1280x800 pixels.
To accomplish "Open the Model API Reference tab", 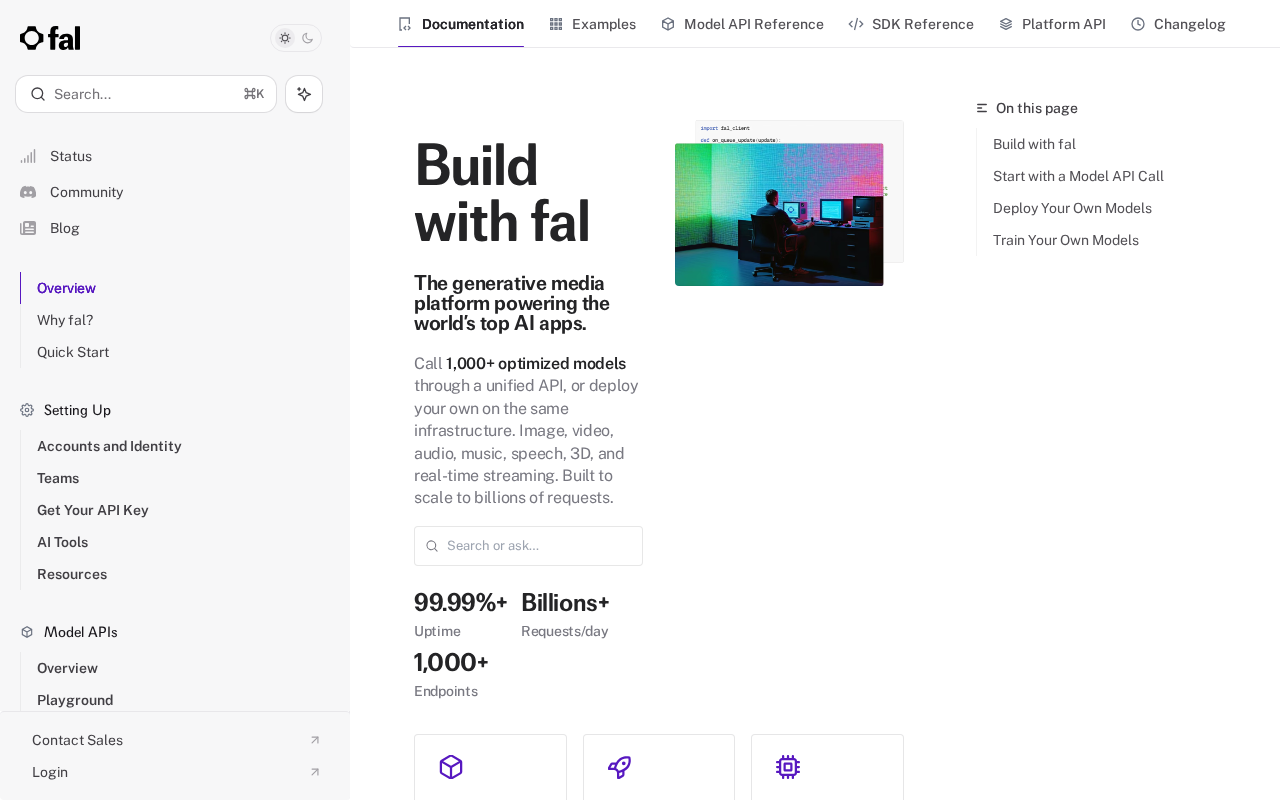I will 742,24.
